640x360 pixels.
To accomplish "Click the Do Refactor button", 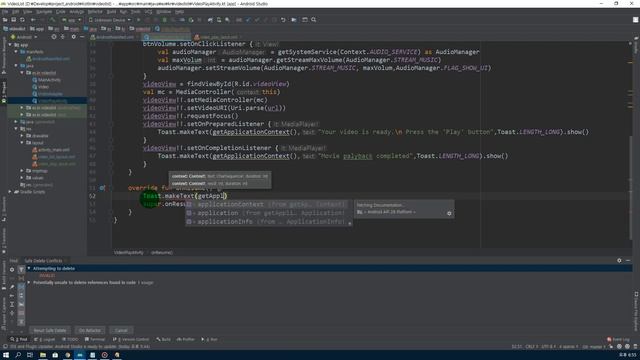I will 90,330.
